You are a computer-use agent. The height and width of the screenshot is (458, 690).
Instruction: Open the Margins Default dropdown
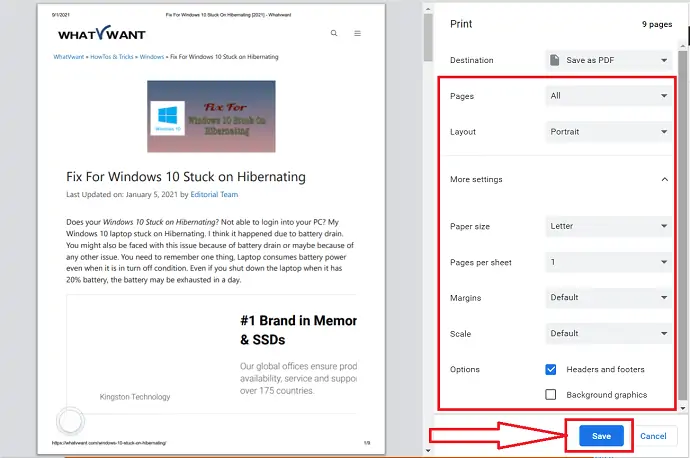coord(609,298)
